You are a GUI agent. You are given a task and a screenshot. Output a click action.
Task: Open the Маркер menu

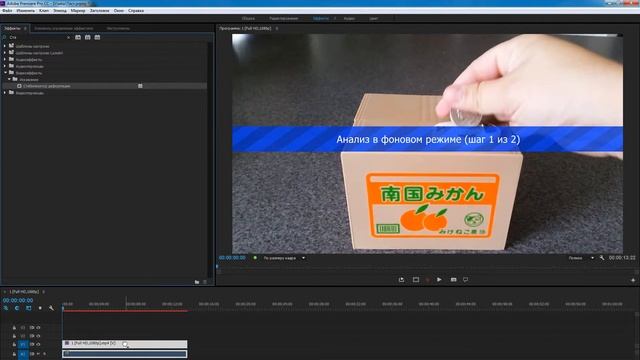click(x=78, y=11)
